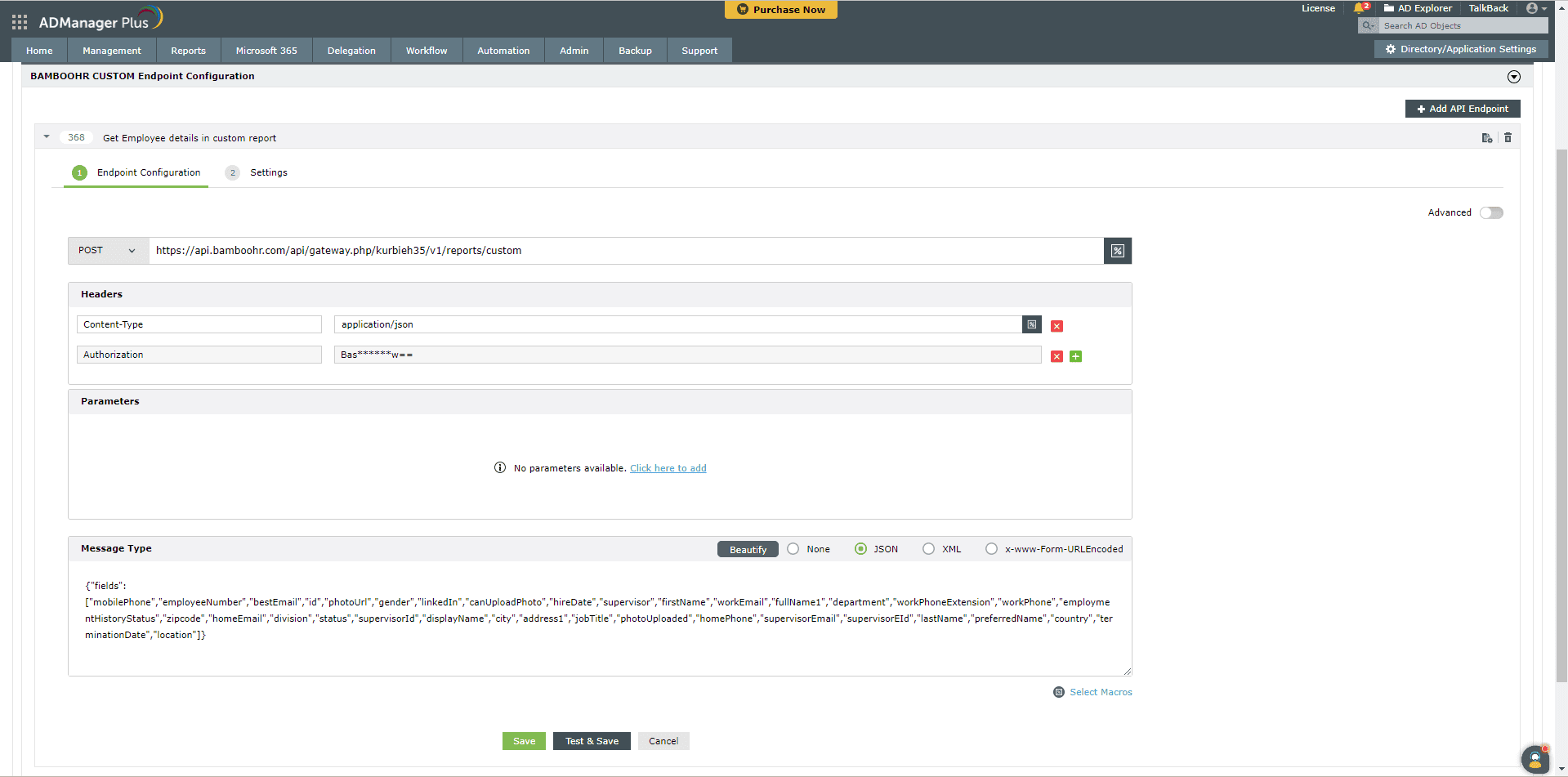Click the Cancel button
The width and height of the screenshot is (1568, 777).
(x=663, y=741)
